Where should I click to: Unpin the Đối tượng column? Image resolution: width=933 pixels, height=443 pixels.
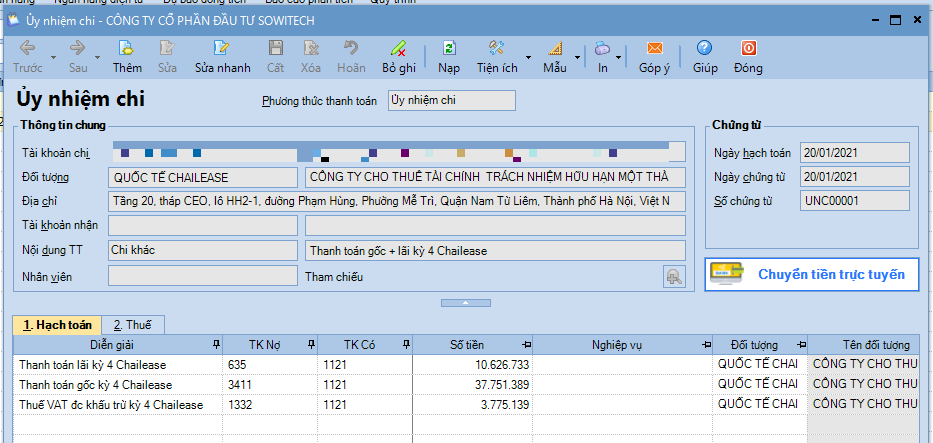point(801,345)
